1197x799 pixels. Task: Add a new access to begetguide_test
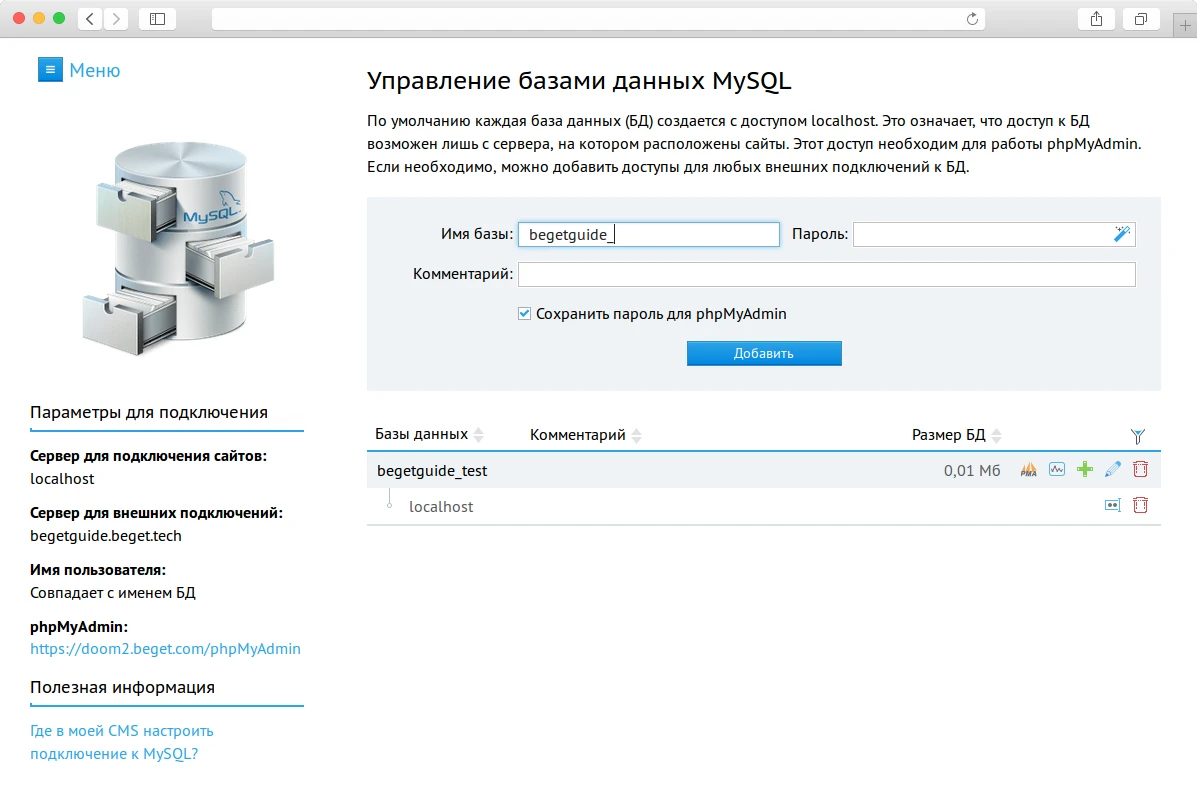pyautogui.click(x=1085, y=468)
